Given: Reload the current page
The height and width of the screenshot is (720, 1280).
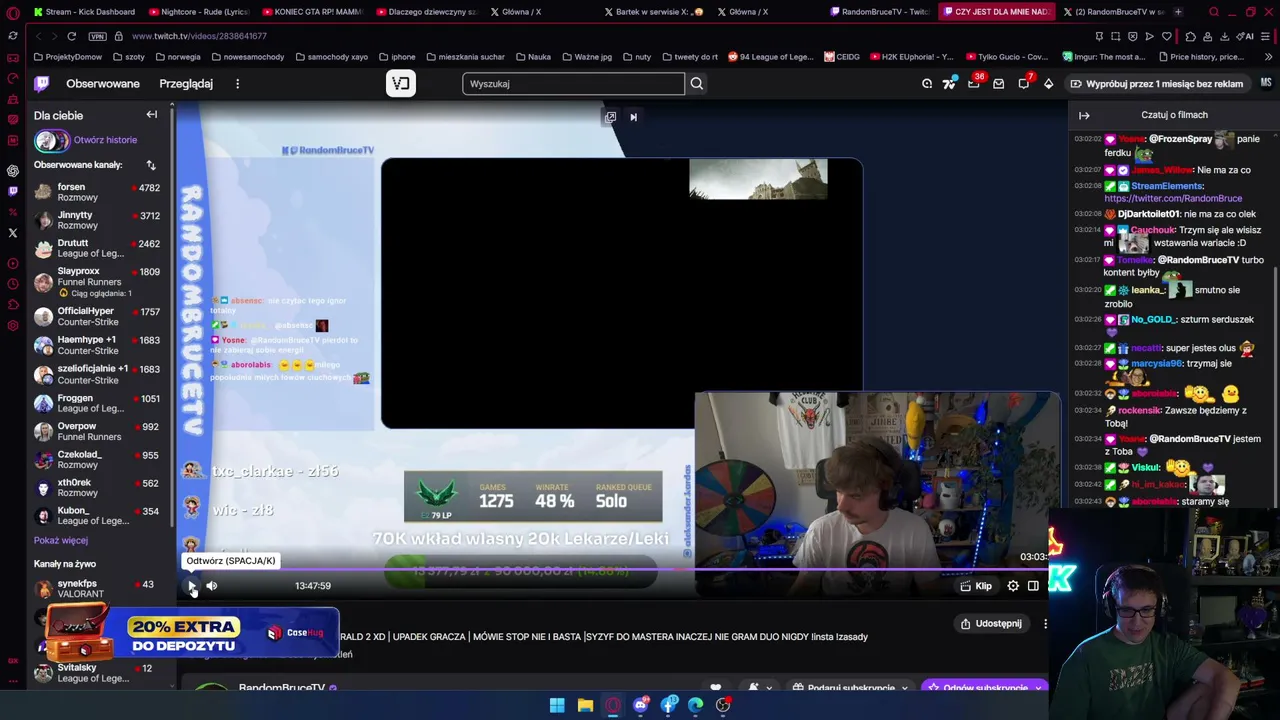Looking at the screenshot, I should [x=72, y=36].
